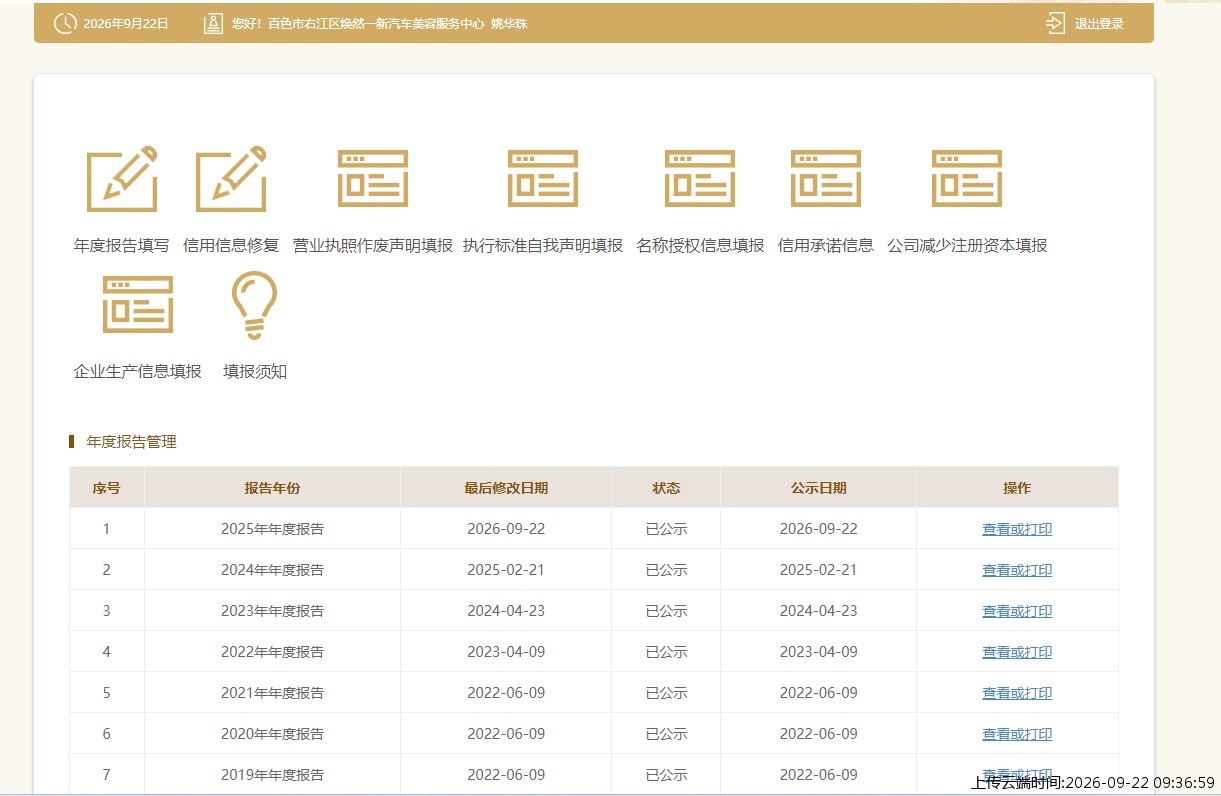Image resolution: width=1221 pixels, height=796 pixels.
Task: Click the 年度报告管理 section heading
Action: click(131, 441)
